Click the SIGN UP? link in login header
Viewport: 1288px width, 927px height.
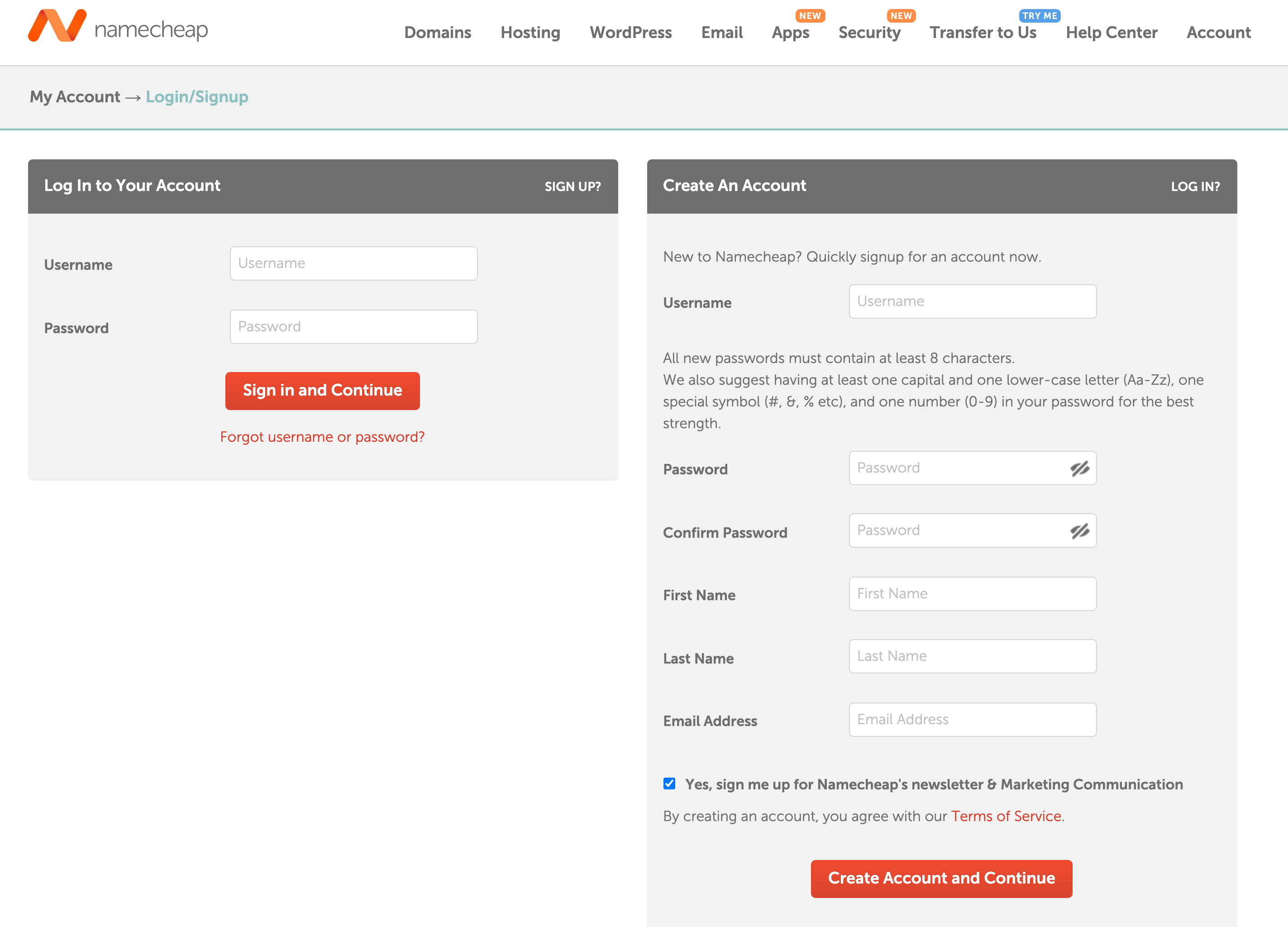click(x=572, y=186)
